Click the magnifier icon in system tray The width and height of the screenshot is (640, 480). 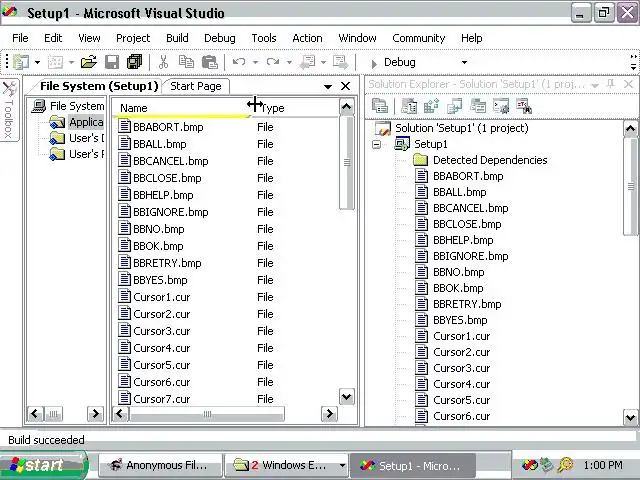pos(566,464)
